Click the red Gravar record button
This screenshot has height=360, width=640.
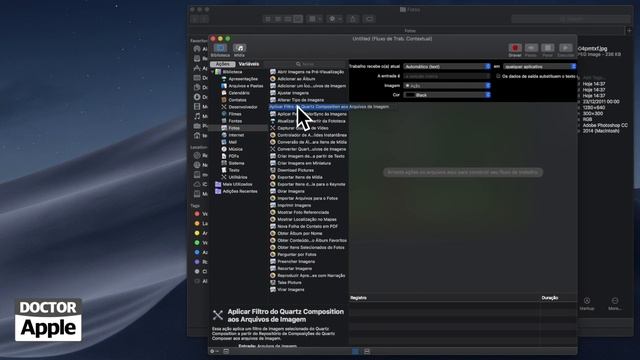click(x=515, y=48)
